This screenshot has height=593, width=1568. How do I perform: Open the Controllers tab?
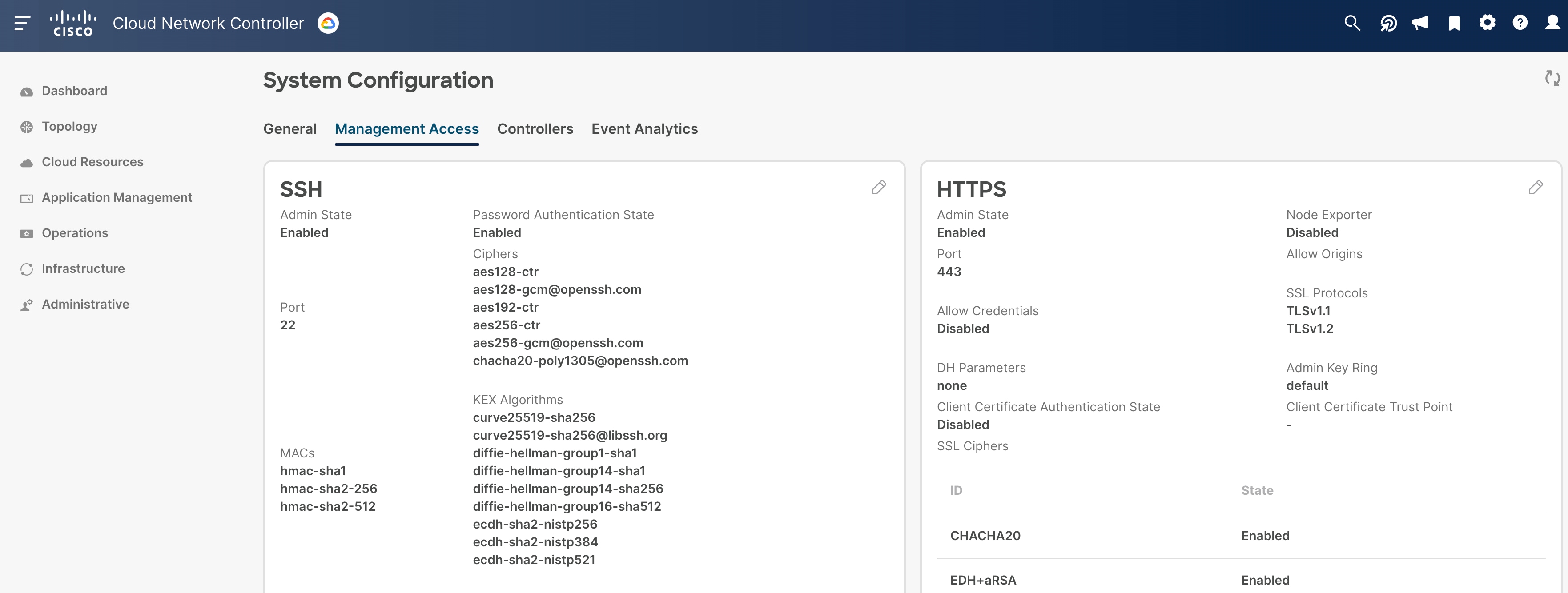(535, 129)
